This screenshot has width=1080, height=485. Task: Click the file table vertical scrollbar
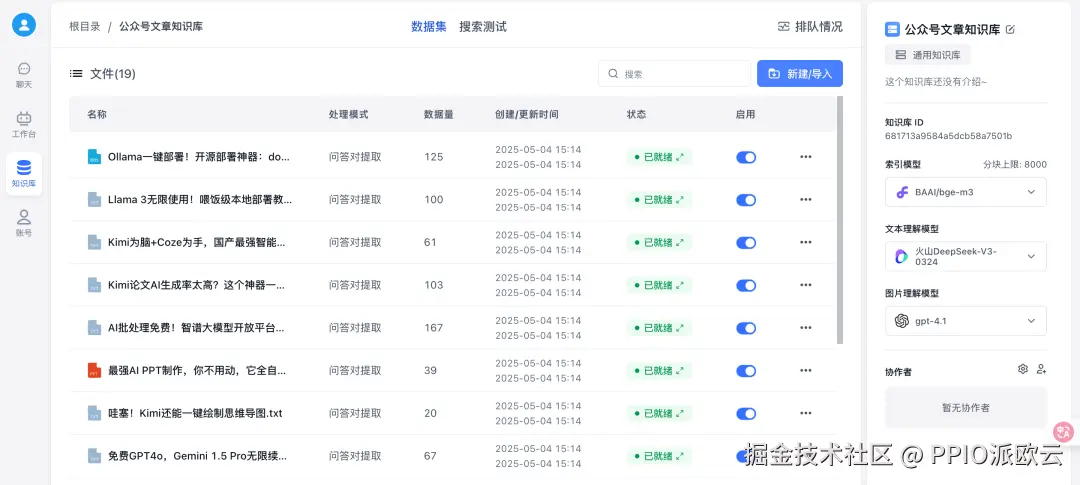point(840,220)
